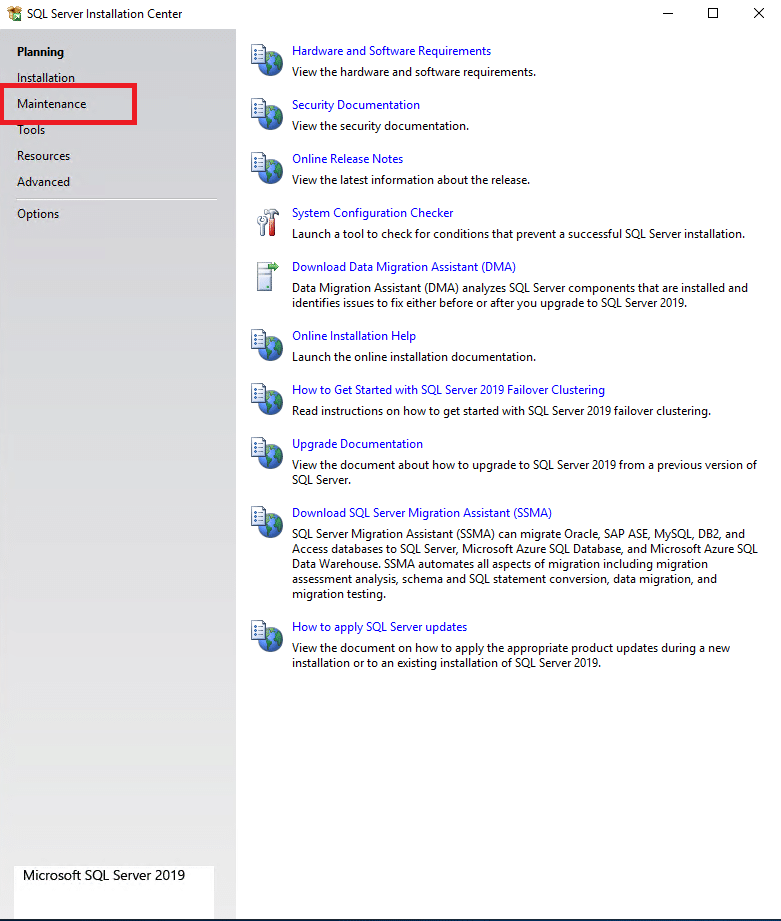Open How to apply SQL Server updates link

coord(379,627)
